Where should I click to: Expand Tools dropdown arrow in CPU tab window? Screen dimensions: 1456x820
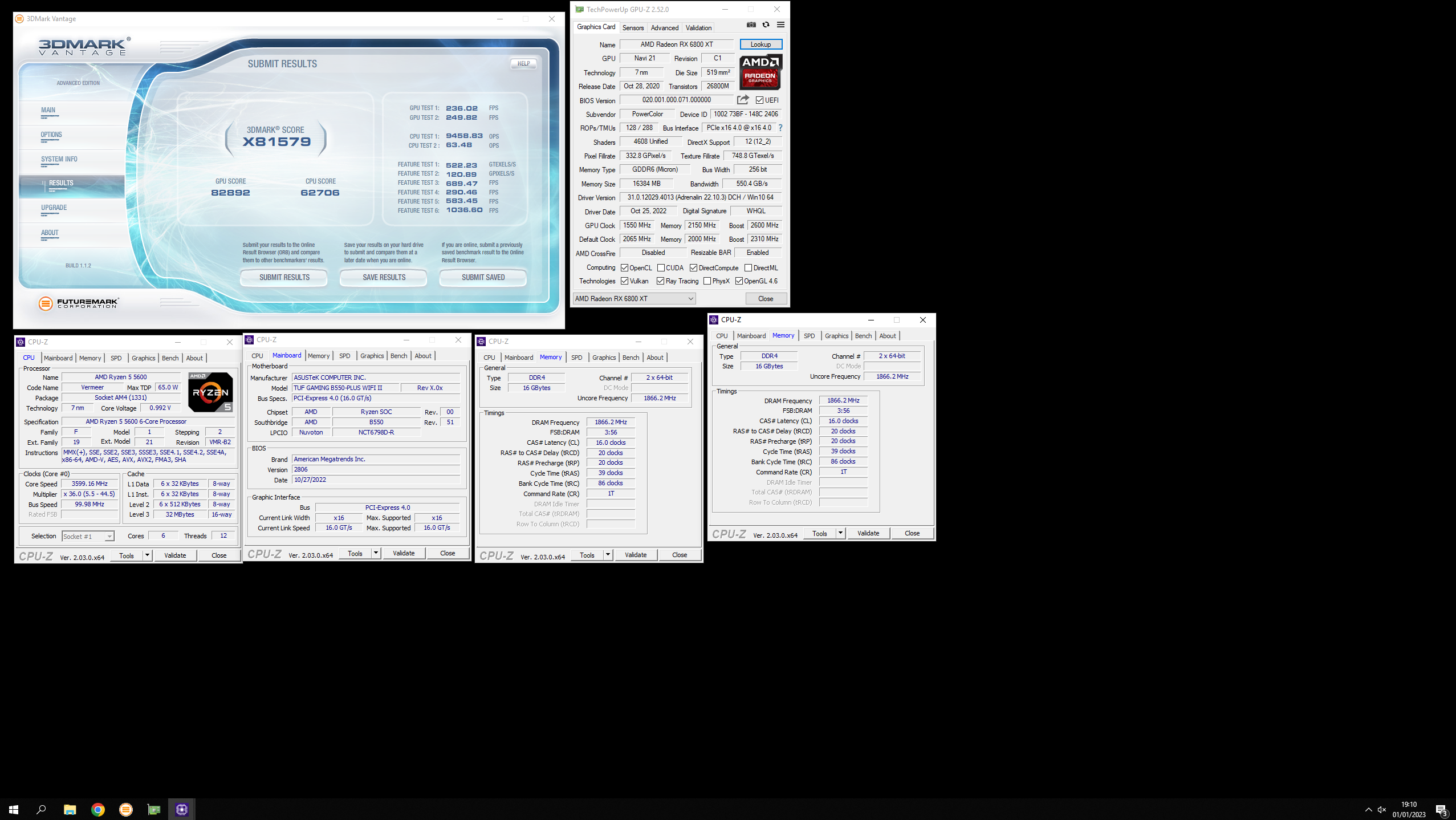pos(147,555)
